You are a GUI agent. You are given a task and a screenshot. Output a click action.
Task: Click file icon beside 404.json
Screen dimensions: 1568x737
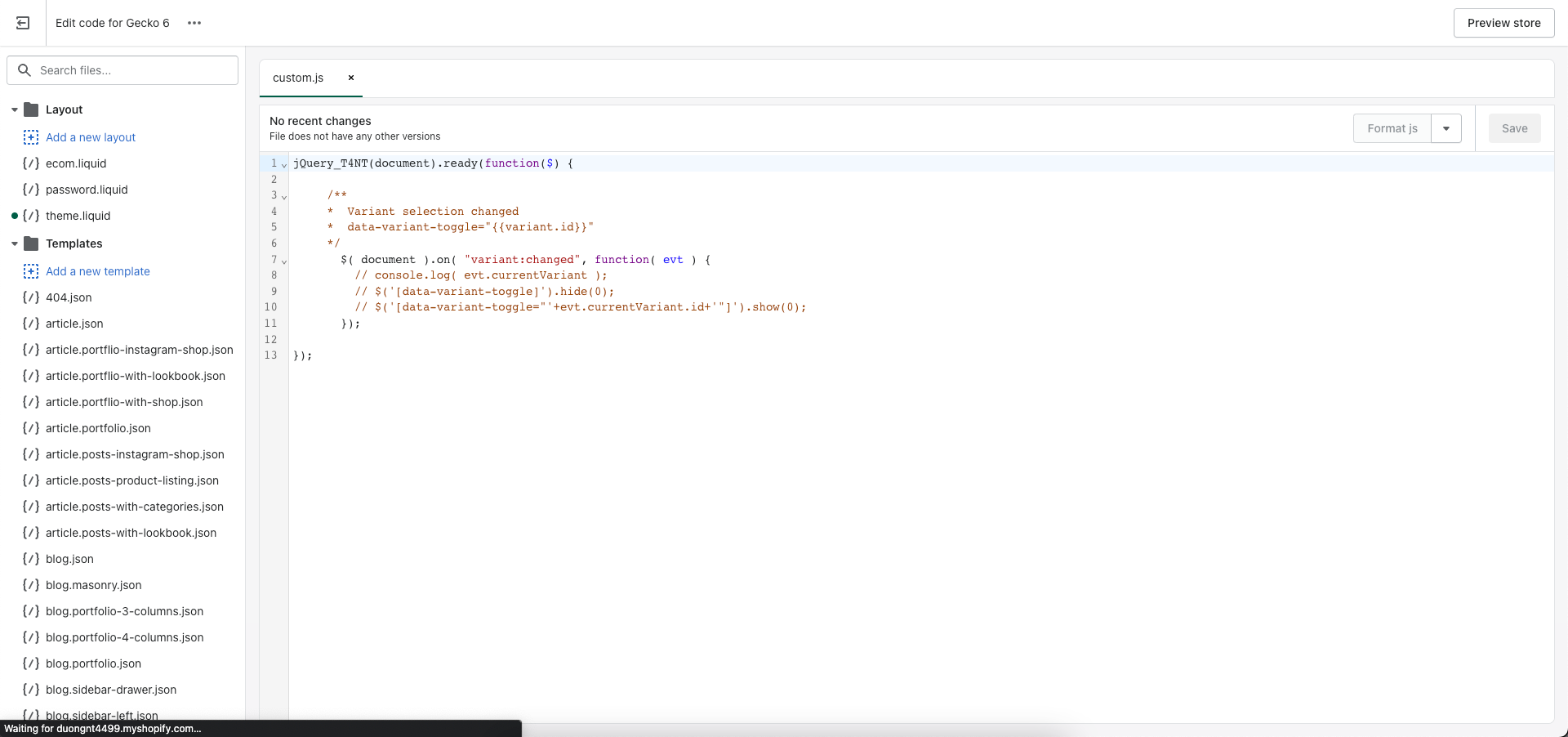(x=31, y=297)
